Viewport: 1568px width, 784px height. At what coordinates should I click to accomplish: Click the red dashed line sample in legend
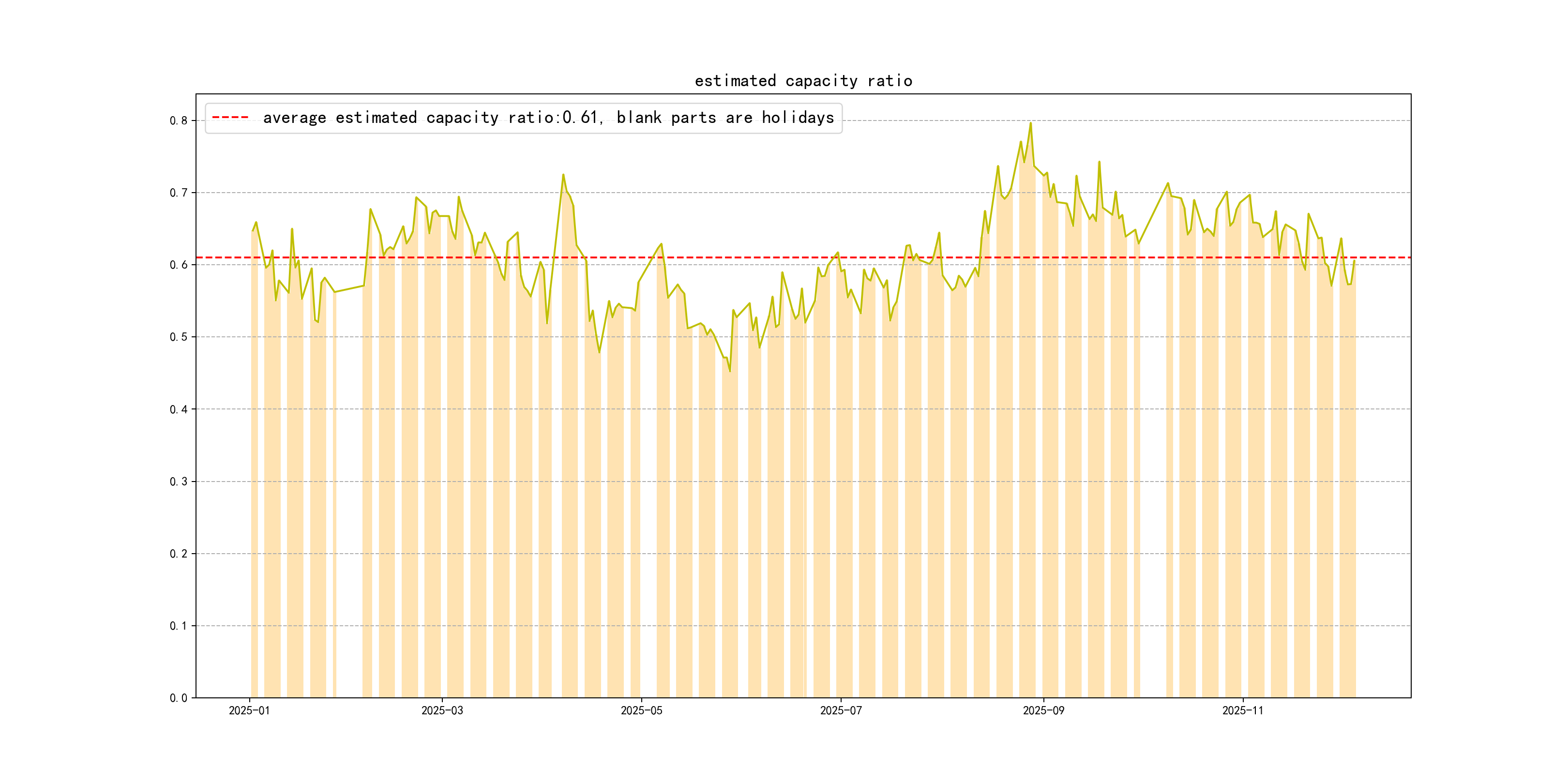[x=230, y=118]
